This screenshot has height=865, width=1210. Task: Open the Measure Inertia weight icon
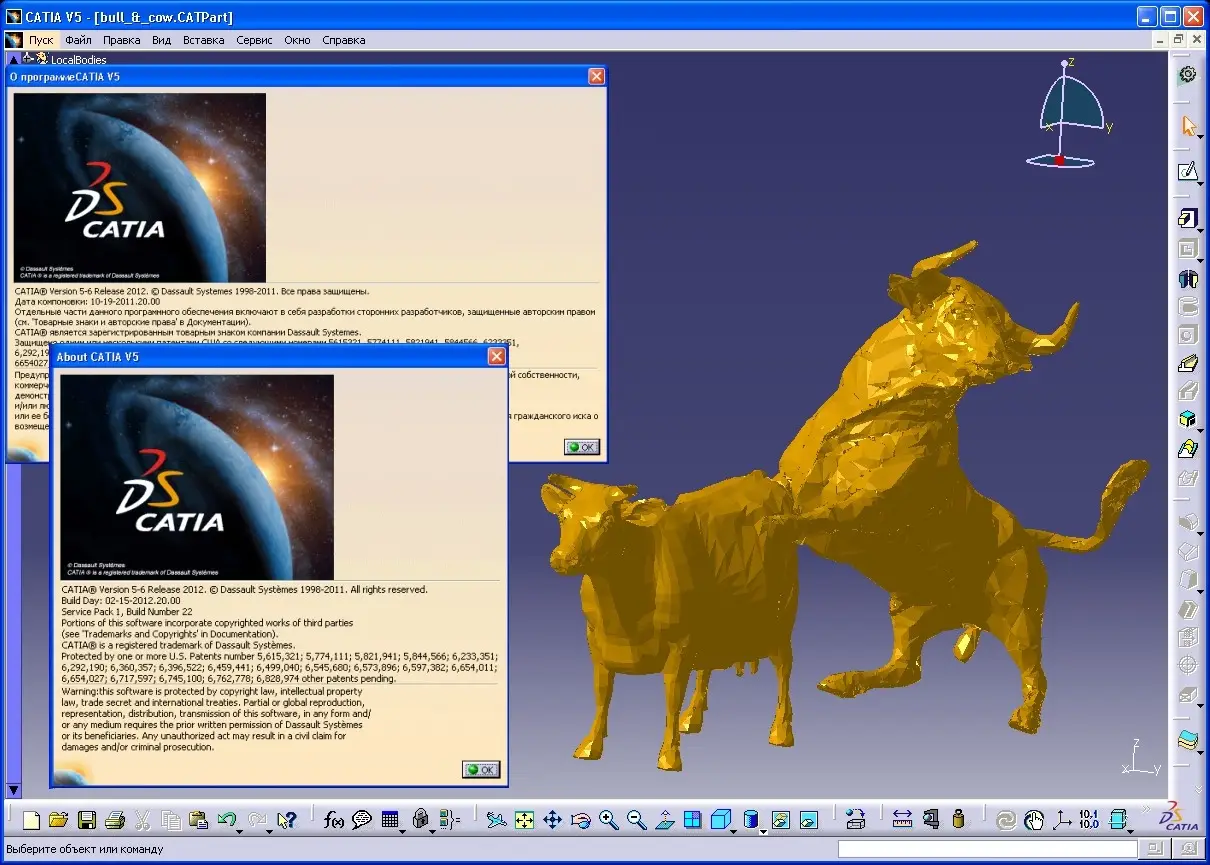tap(958, 821)
